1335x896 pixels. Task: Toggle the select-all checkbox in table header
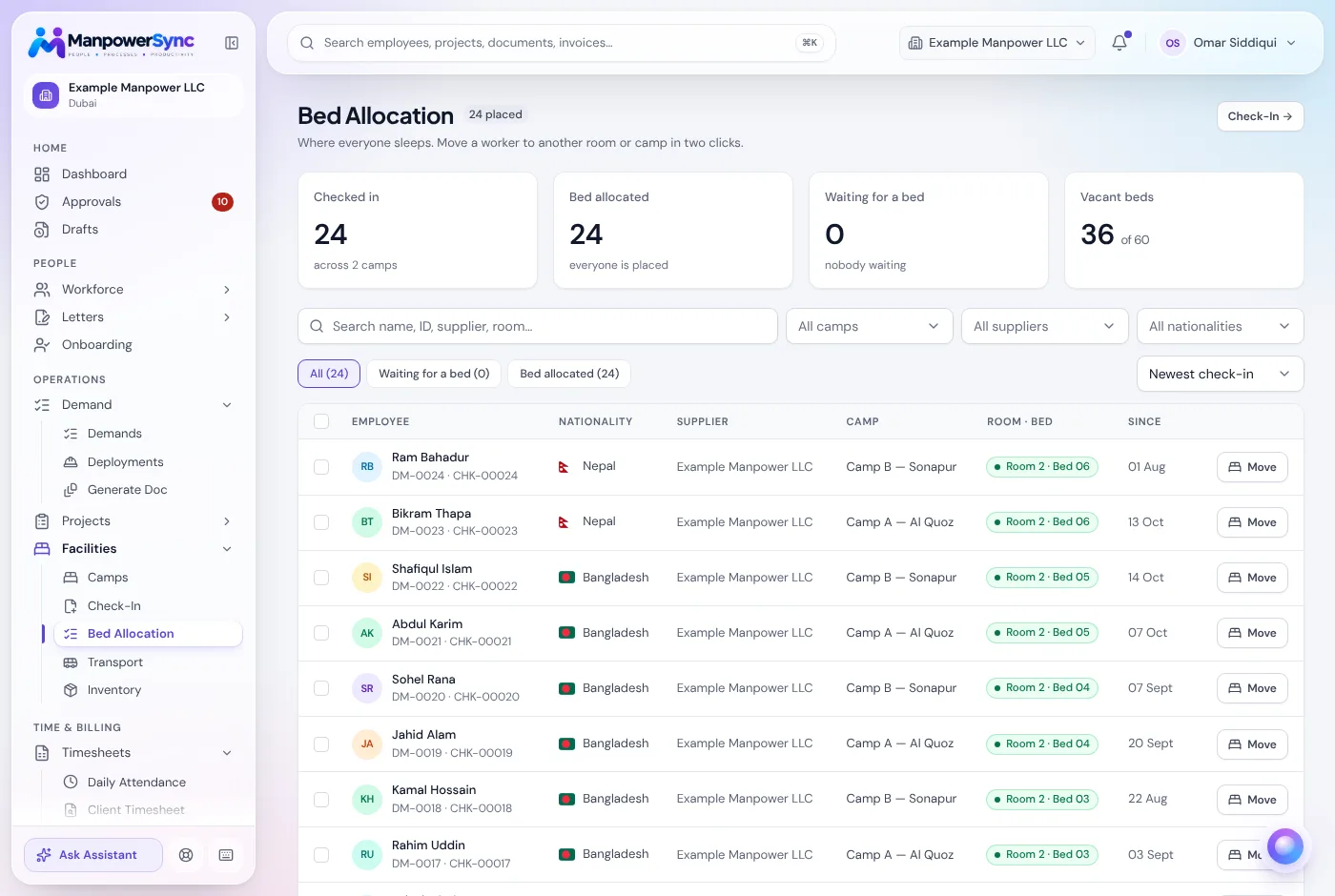pyautogui.click(x=321, y=421)
